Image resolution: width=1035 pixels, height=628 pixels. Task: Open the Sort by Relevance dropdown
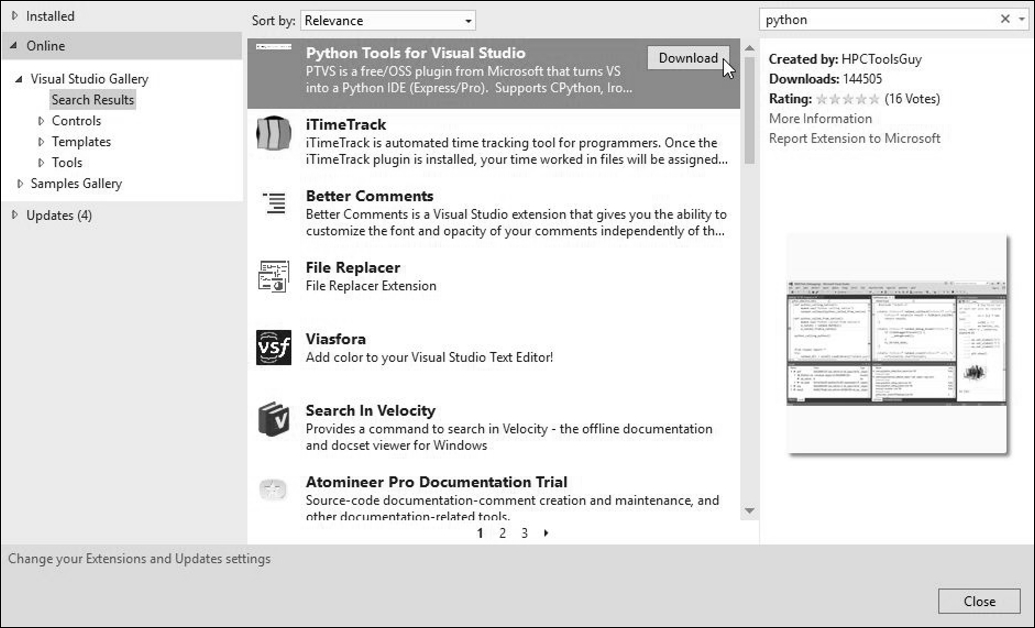point(388,20)
